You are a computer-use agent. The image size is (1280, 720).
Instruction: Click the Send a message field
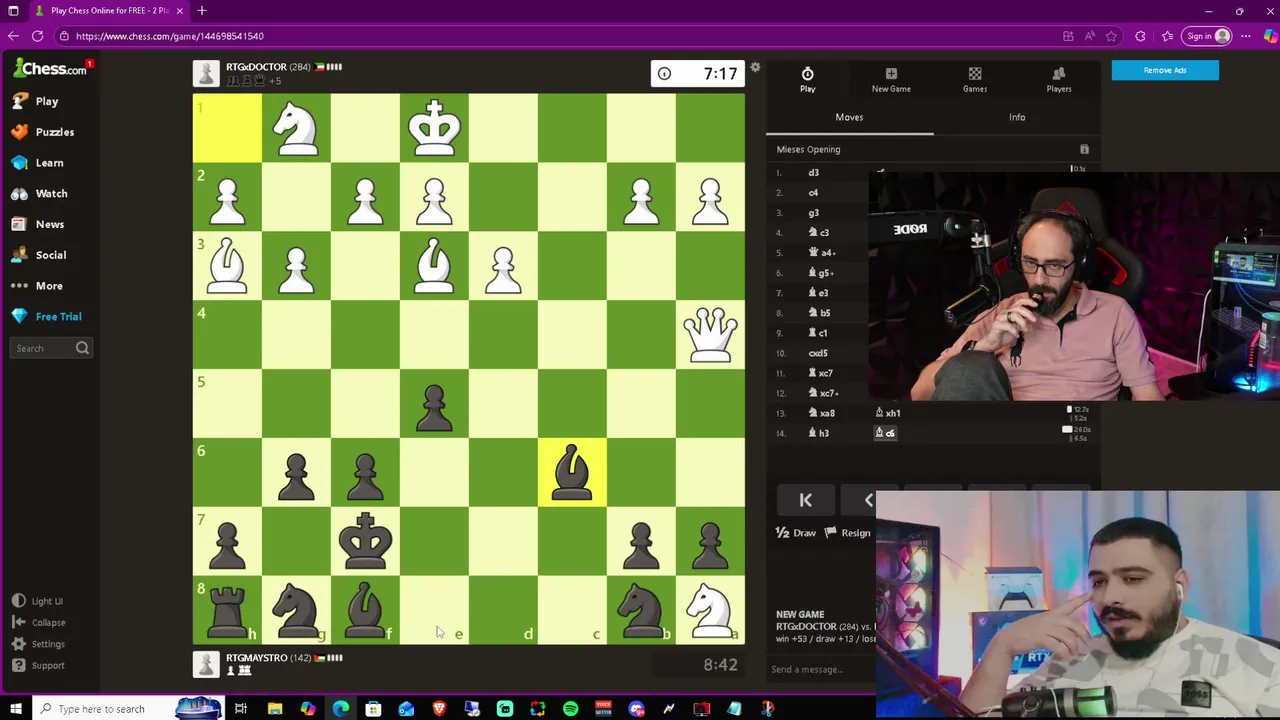pyautogui.click(x=820, y=669)
